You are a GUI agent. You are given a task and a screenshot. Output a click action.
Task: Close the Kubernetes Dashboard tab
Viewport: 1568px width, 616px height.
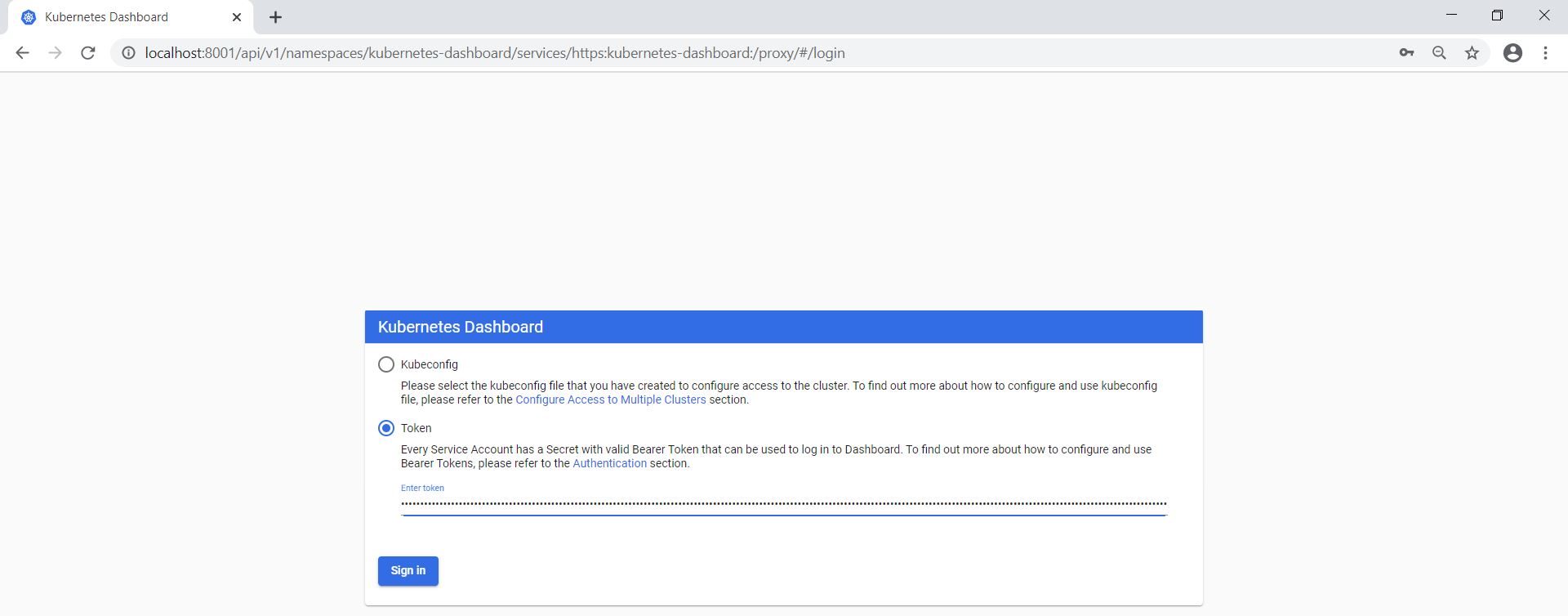pos(237,17)
